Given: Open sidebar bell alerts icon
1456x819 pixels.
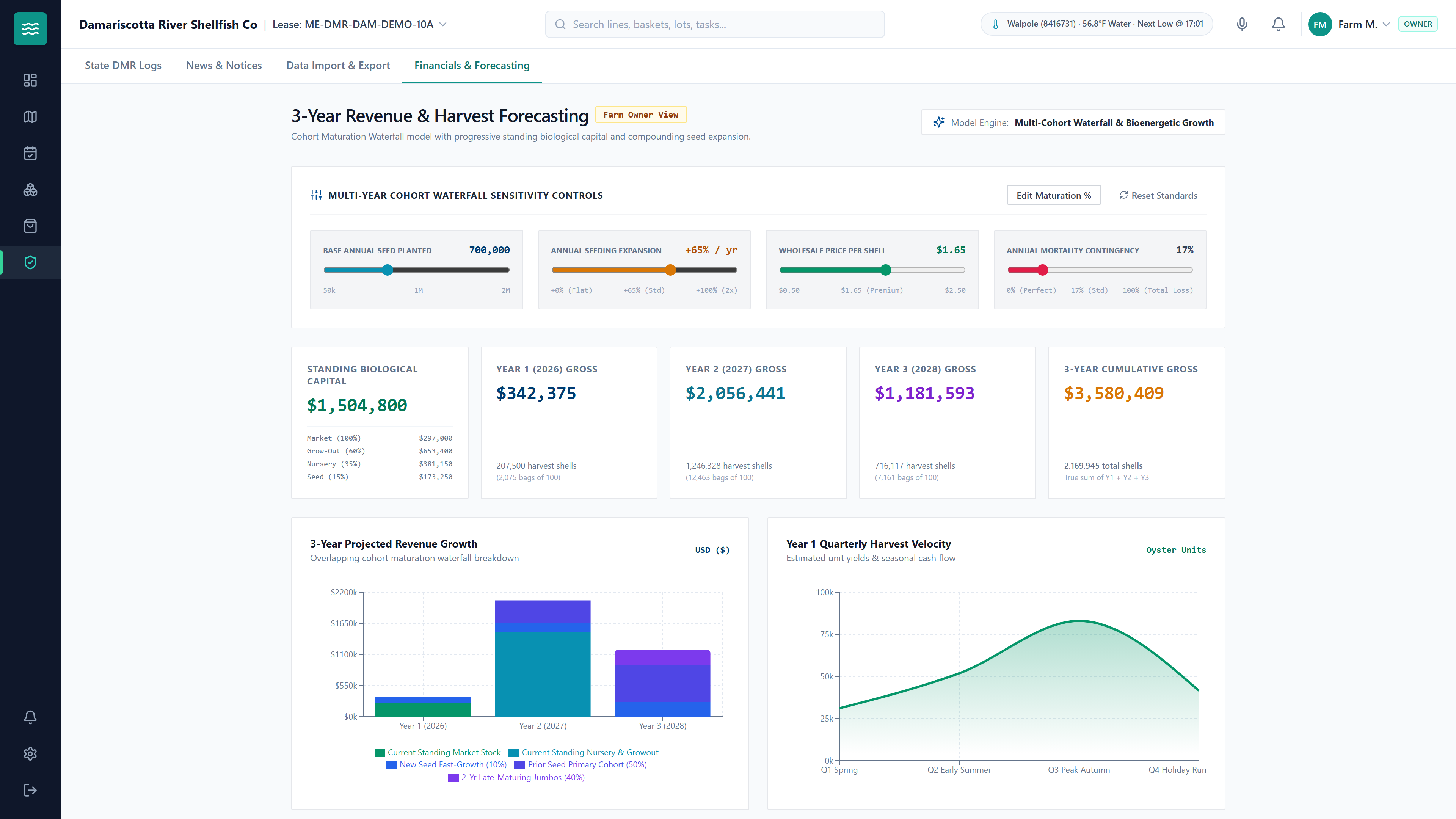Looking at the screenshot, I should (x=30, y=717).
